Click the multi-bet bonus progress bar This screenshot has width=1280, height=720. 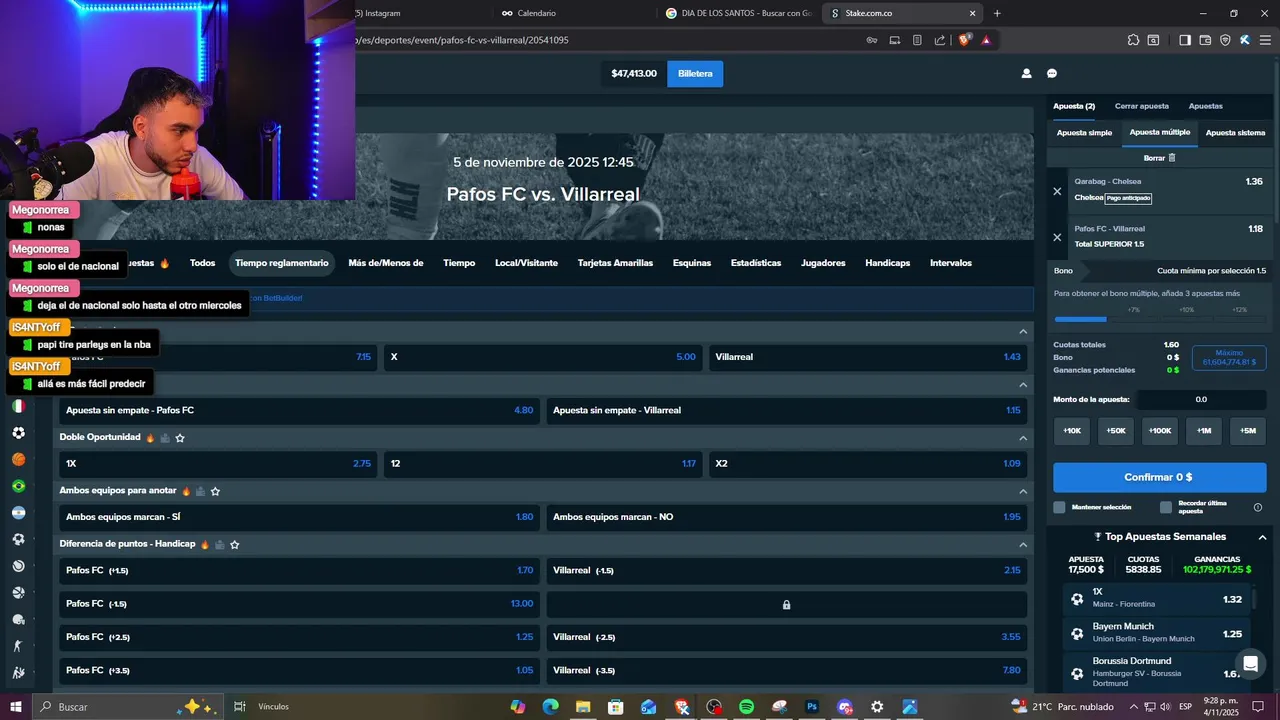[x=1158, y=319]
